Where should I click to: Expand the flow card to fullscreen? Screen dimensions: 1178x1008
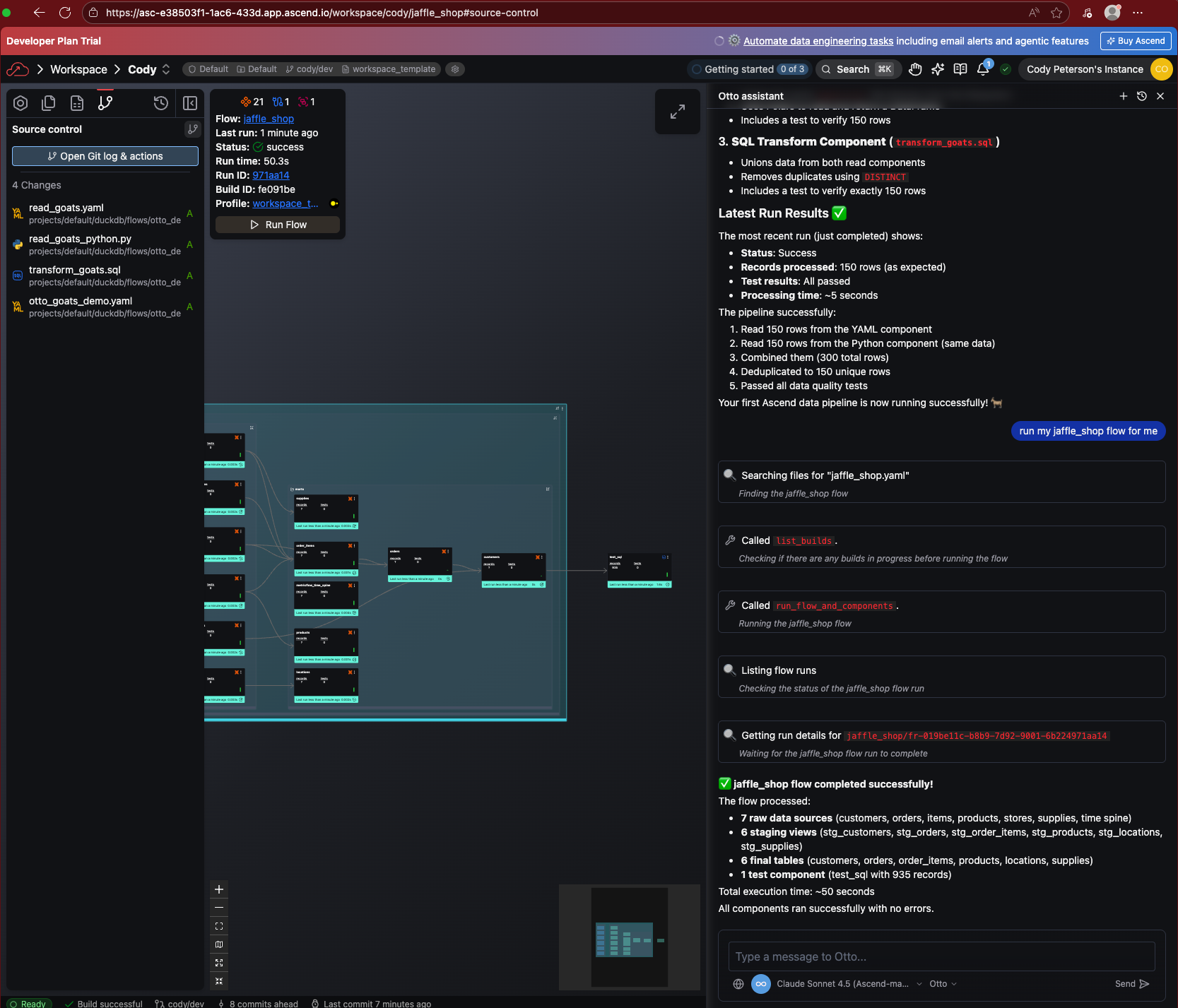coord(677,112)
